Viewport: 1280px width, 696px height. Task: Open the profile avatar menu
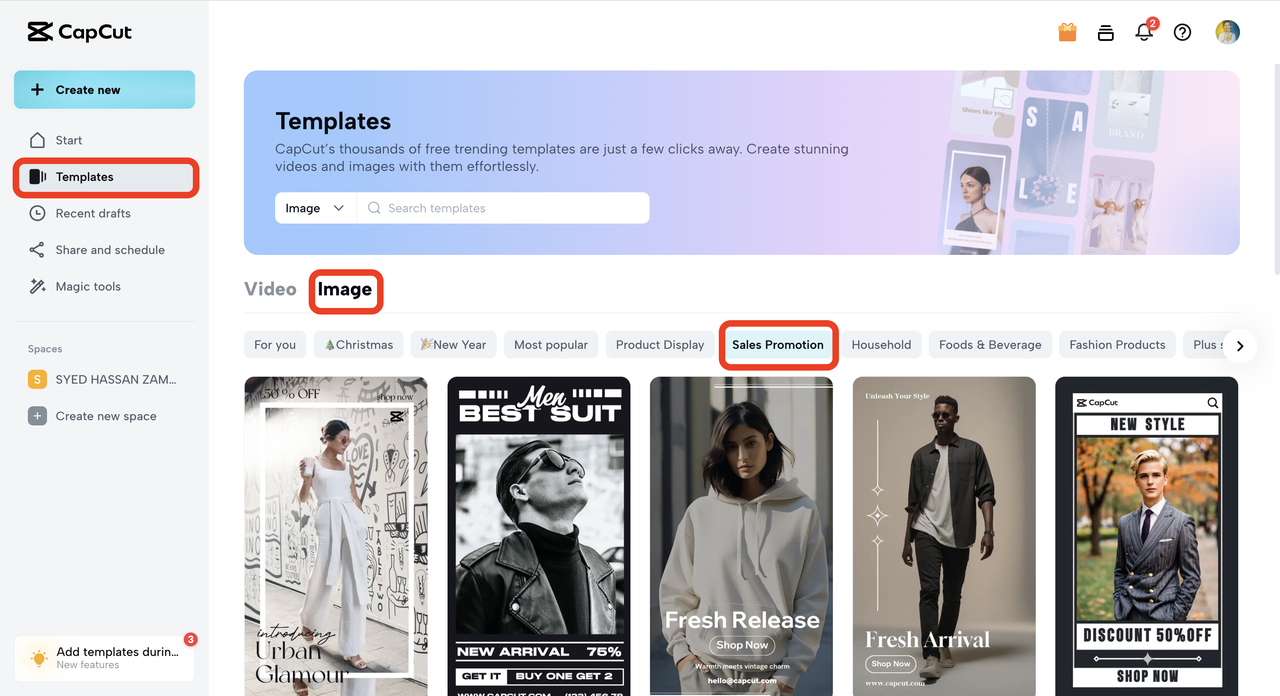1227,32
